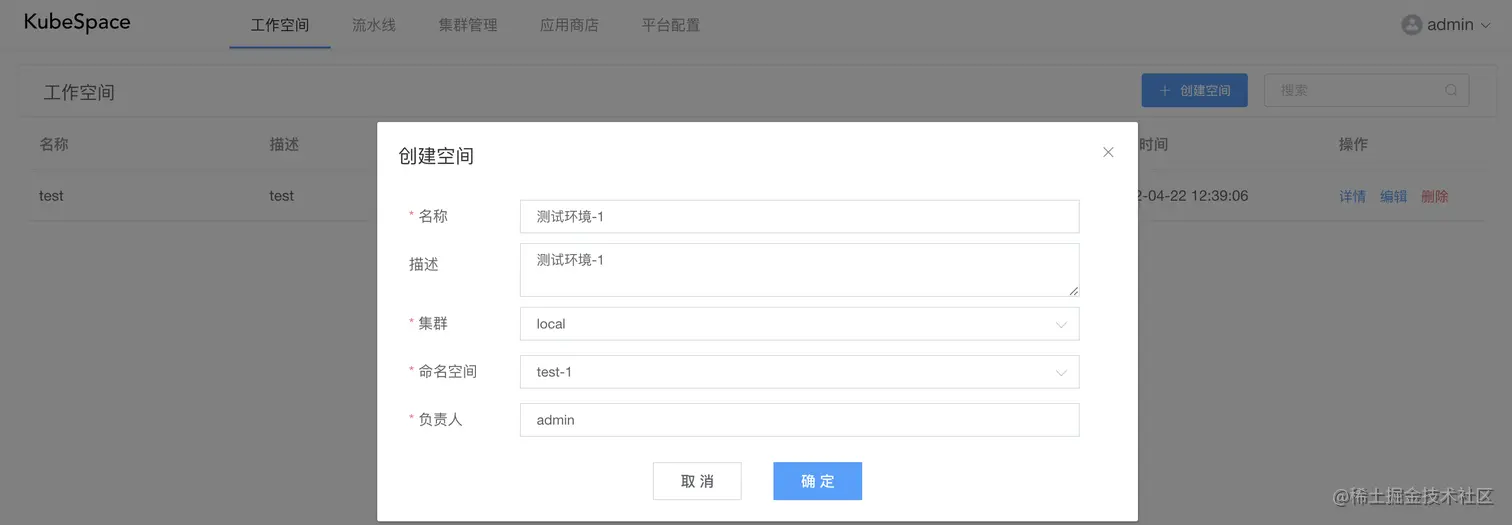
Task: Open the 集群 dropdown showing local
Action: point(799,324)
